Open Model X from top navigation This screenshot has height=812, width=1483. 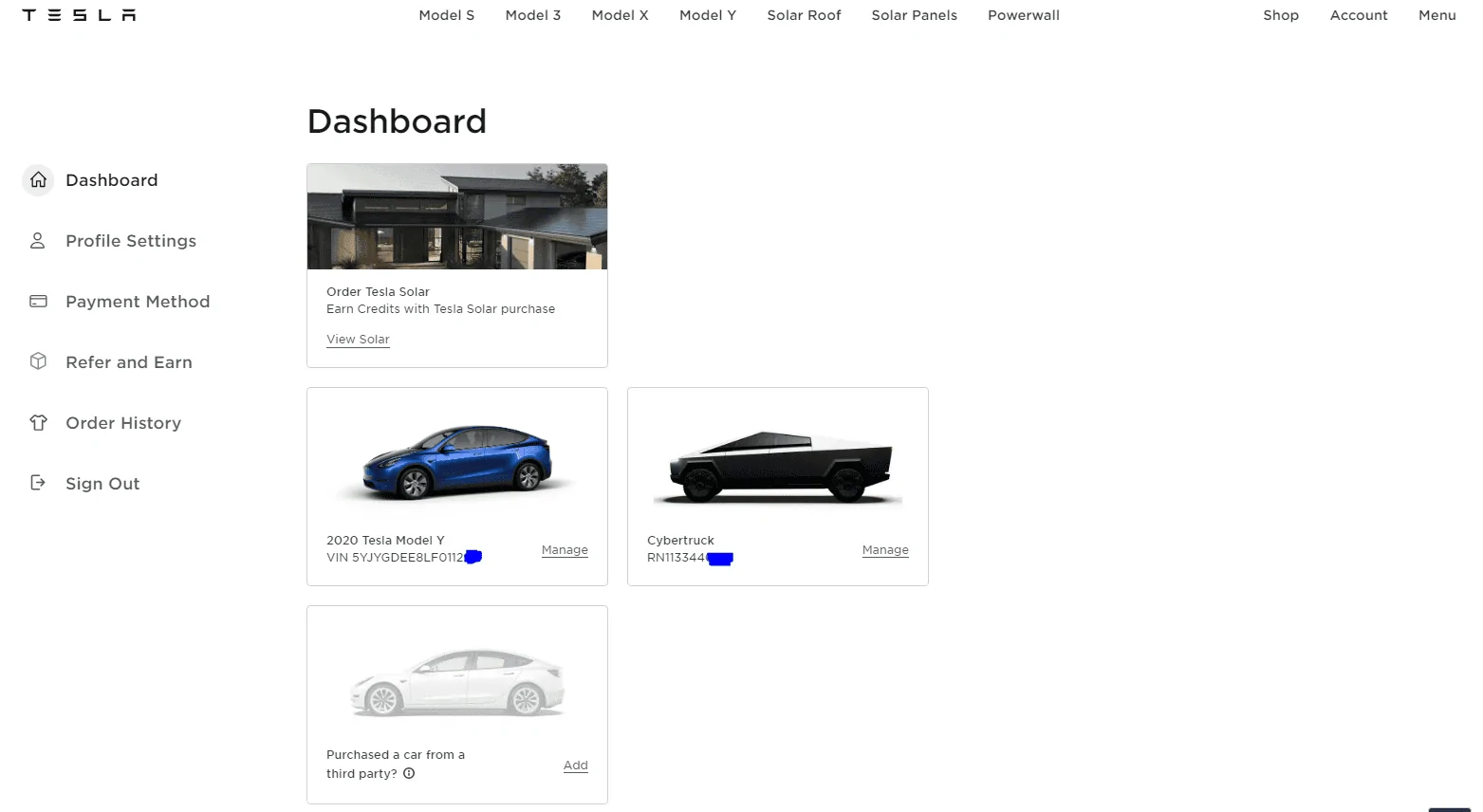621,15
